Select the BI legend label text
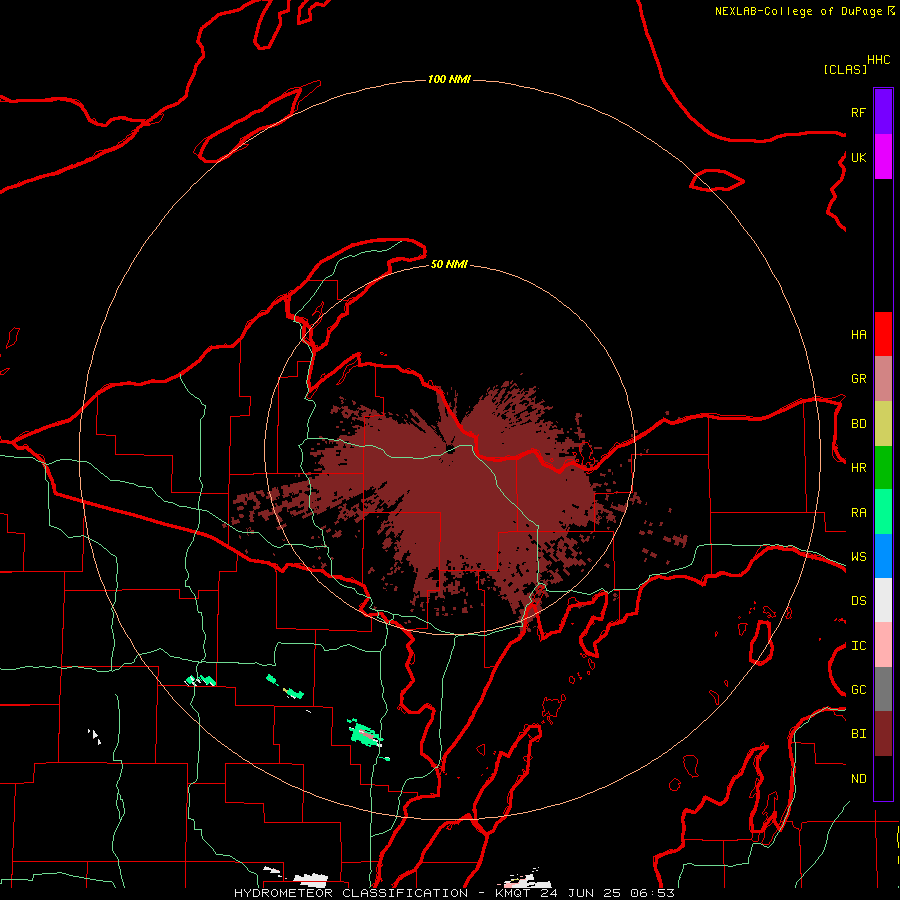Image resolution: width=900 pixels, height=900 pixels. [858, 734]
